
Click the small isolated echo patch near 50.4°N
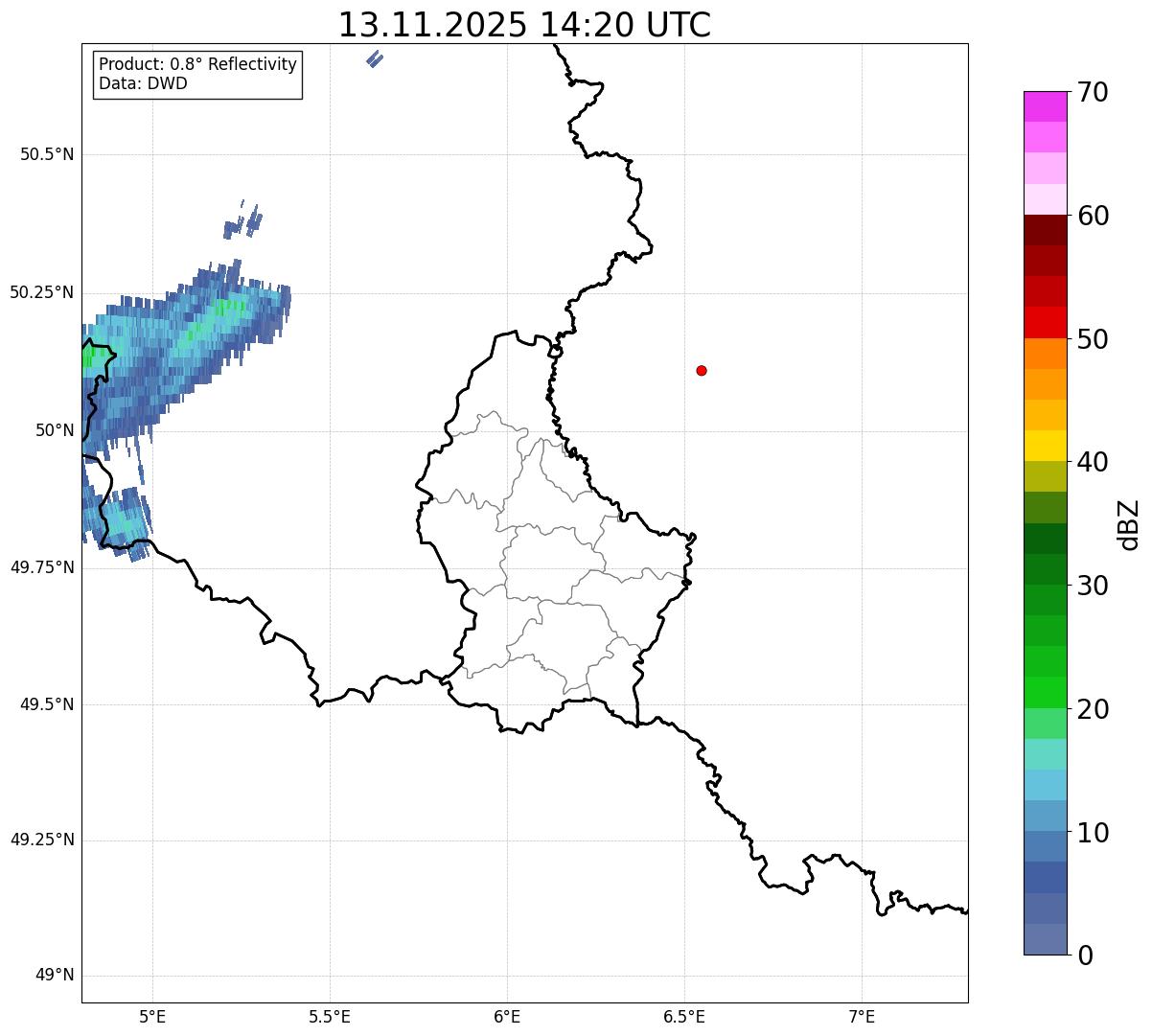(243, 221)
